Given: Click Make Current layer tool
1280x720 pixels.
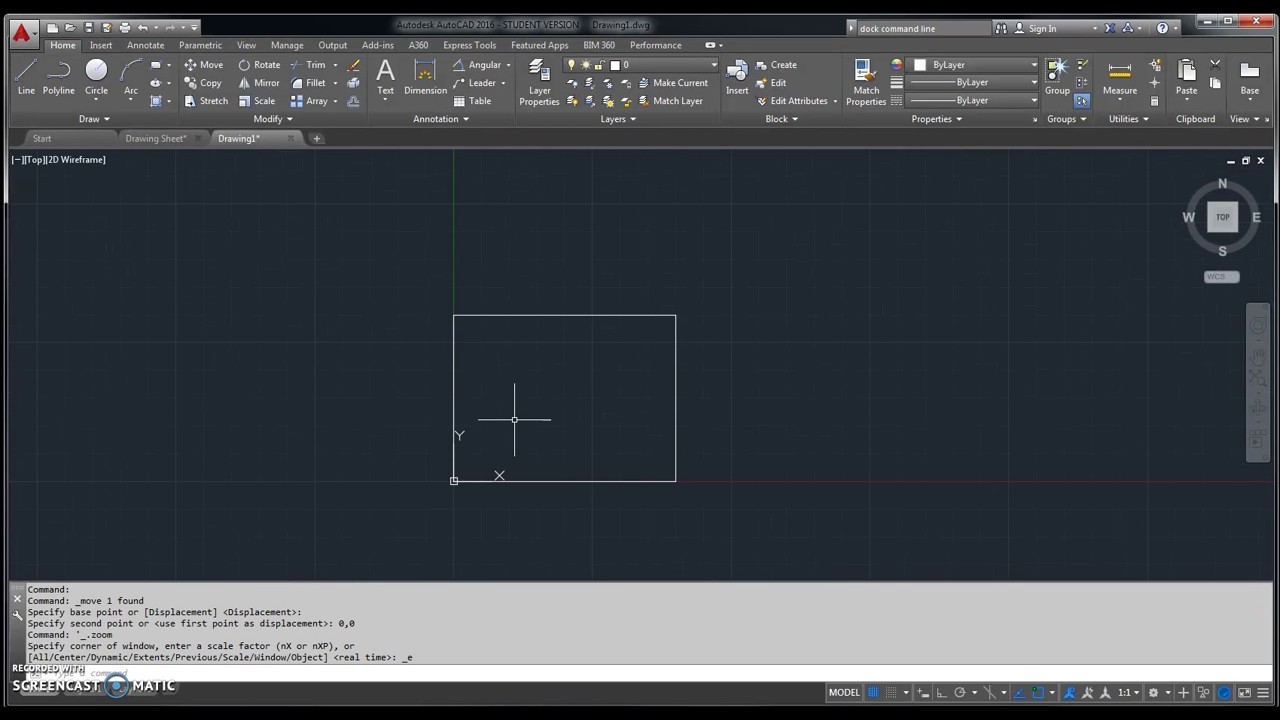Looking at the screenshot, I should point(672,83).
